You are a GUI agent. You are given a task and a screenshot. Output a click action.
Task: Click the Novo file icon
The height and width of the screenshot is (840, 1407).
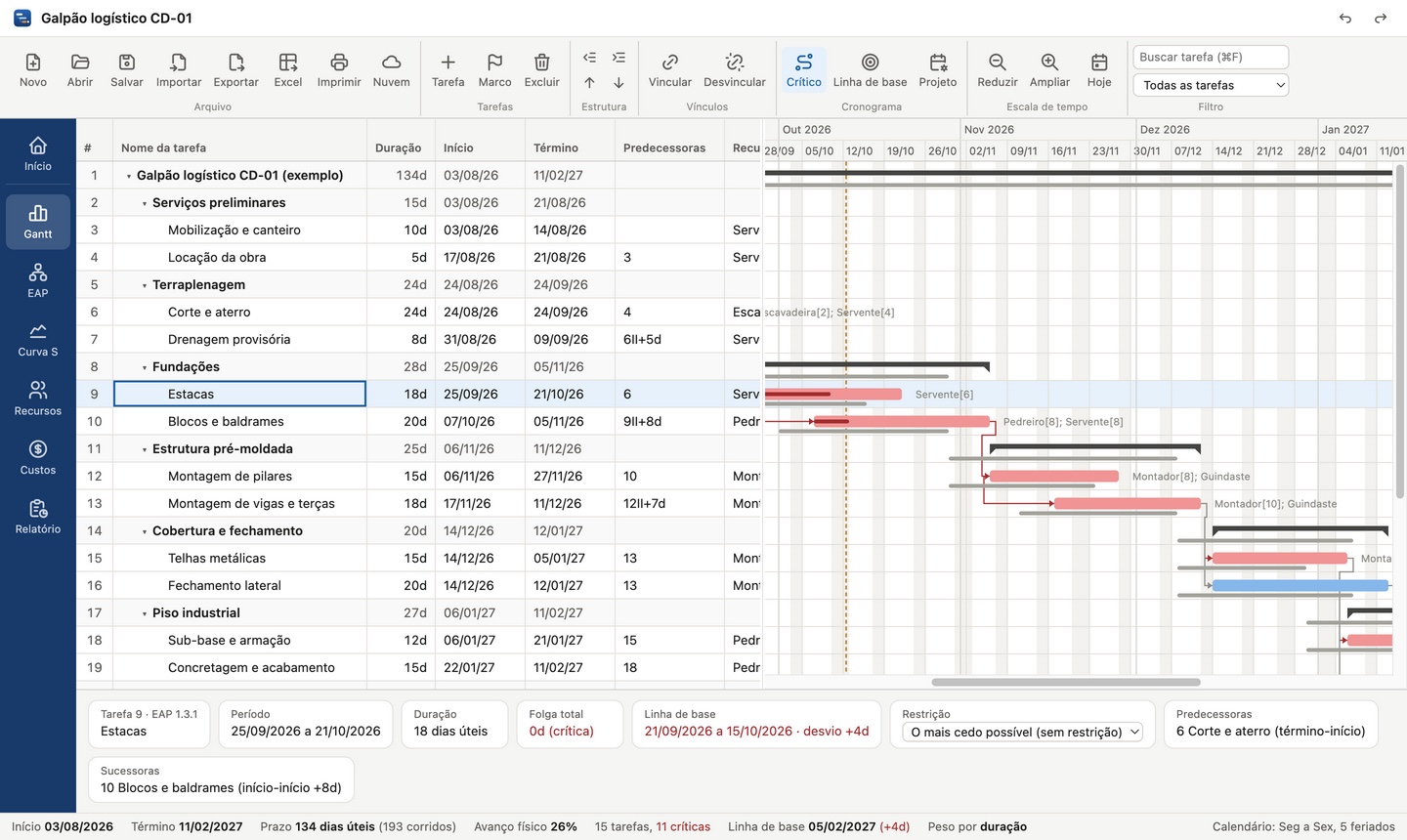(33, 70)
